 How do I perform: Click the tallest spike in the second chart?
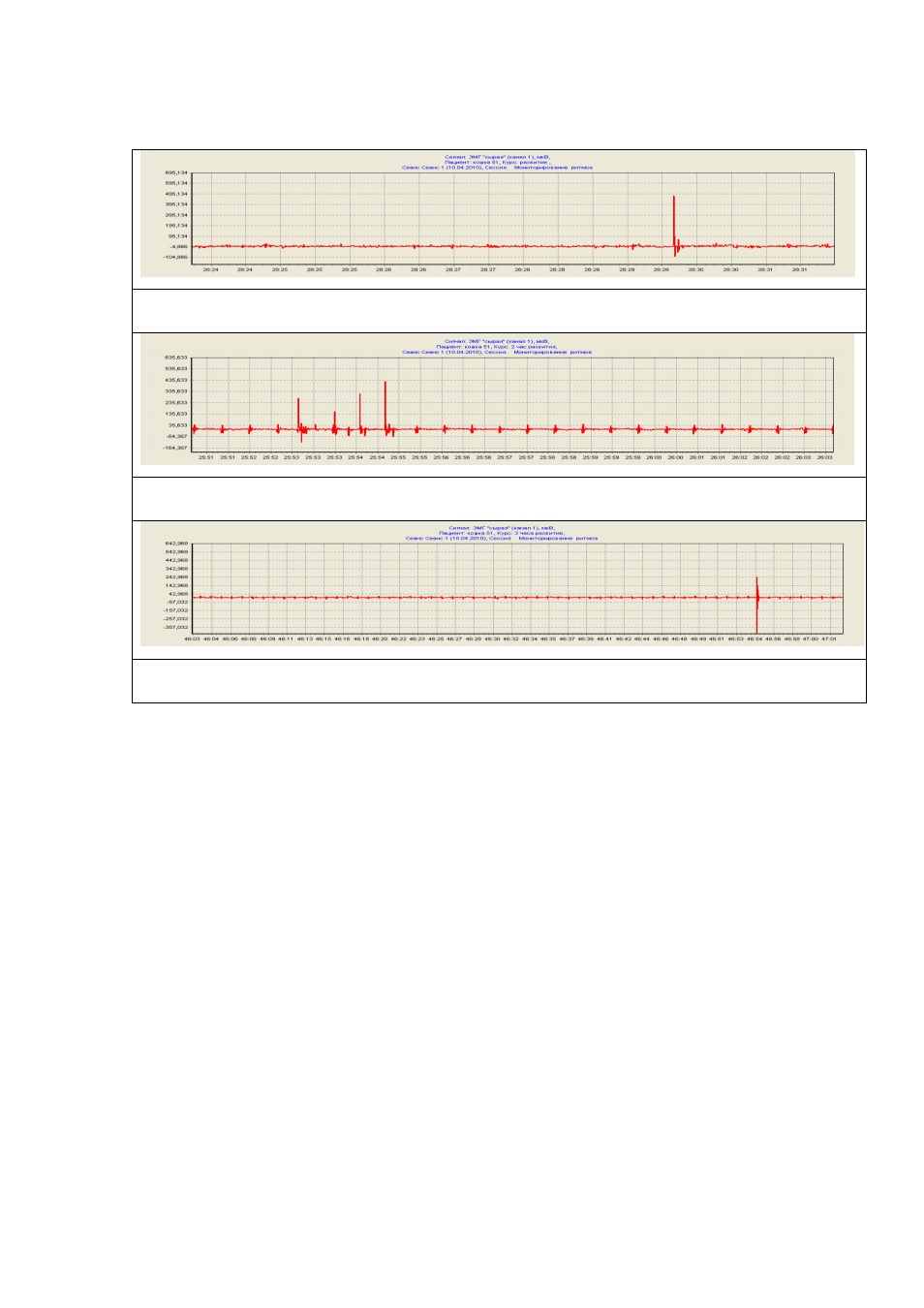pos(385,407)
